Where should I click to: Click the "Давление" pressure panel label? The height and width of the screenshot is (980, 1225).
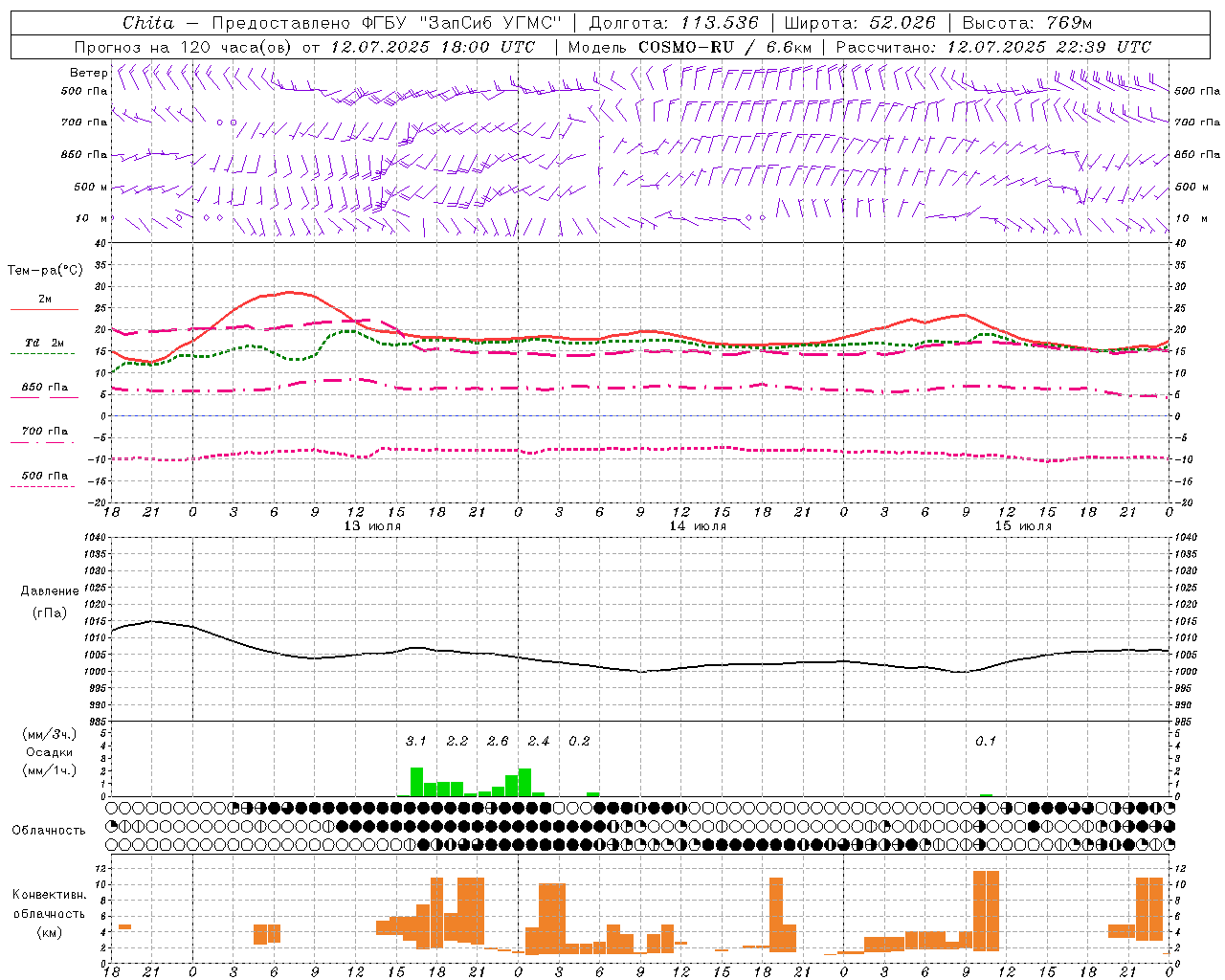tap(50, 591)
